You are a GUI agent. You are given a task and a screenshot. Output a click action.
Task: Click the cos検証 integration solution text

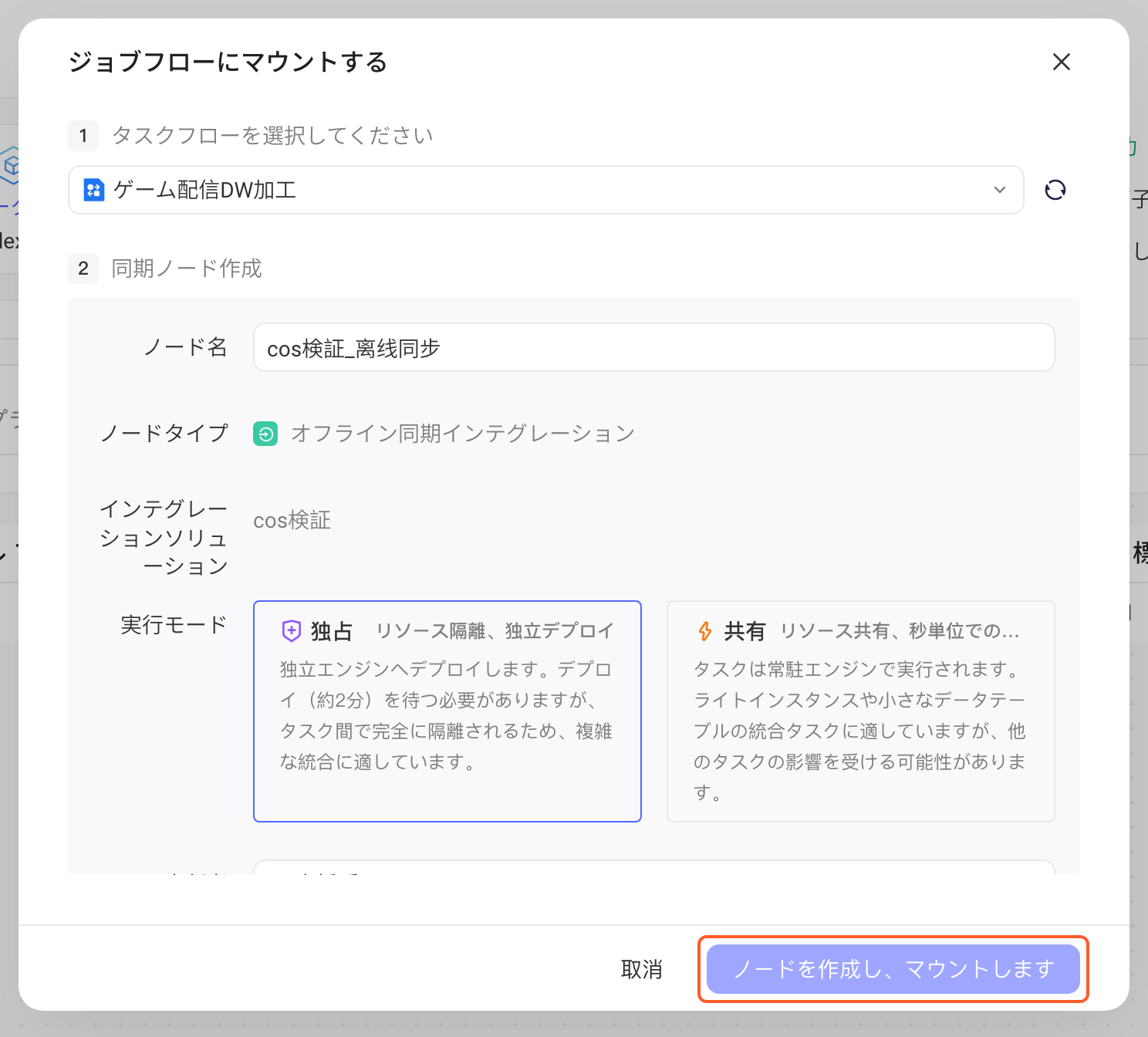[x=292, y=521]
